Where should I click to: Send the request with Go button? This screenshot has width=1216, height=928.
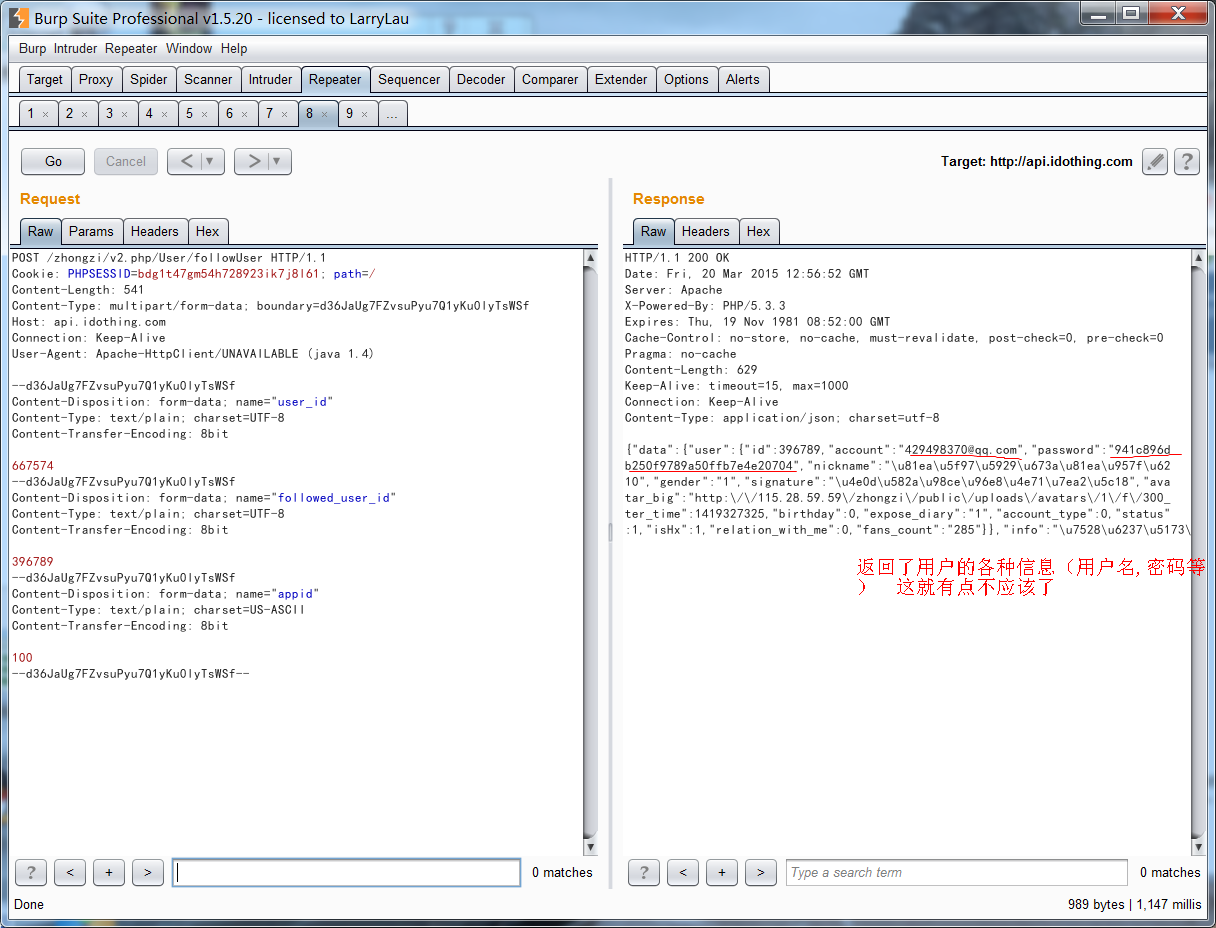tap(54, 161)
